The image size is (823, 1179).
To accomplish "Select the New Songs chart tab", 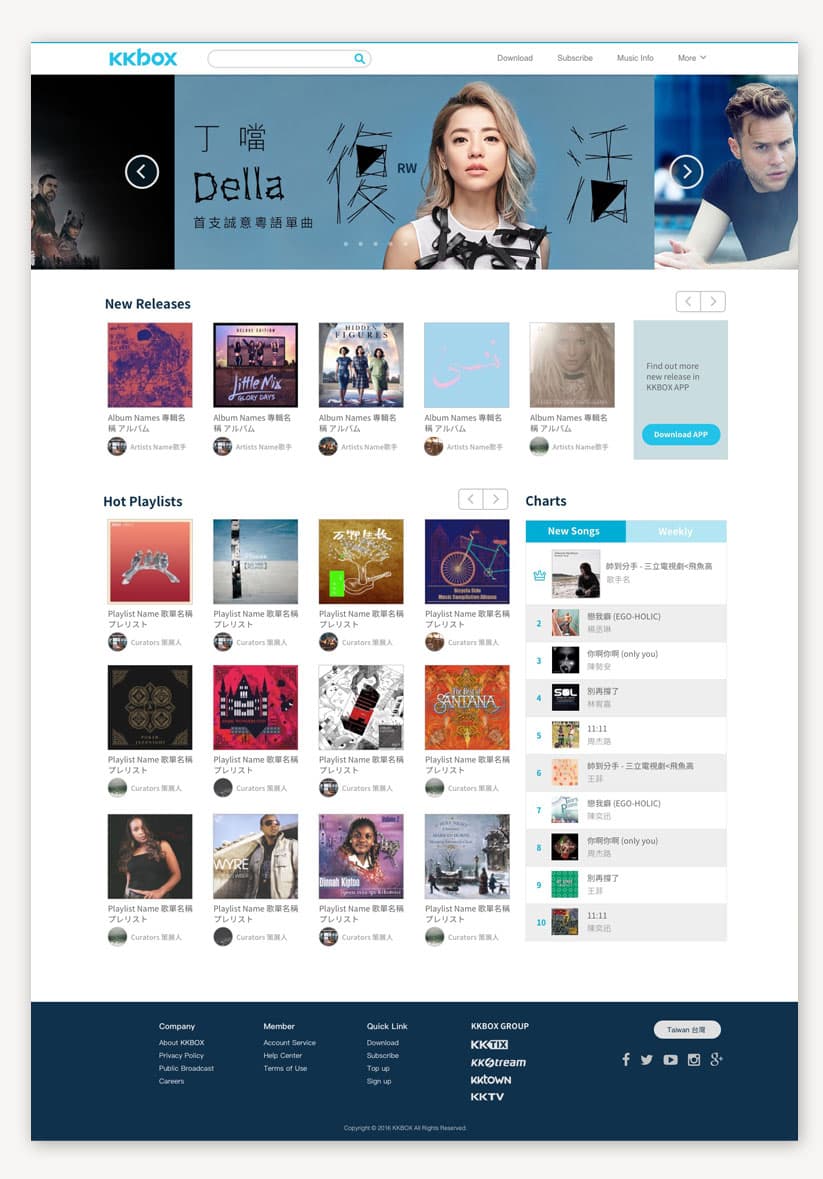I will [x=575, y=531].
